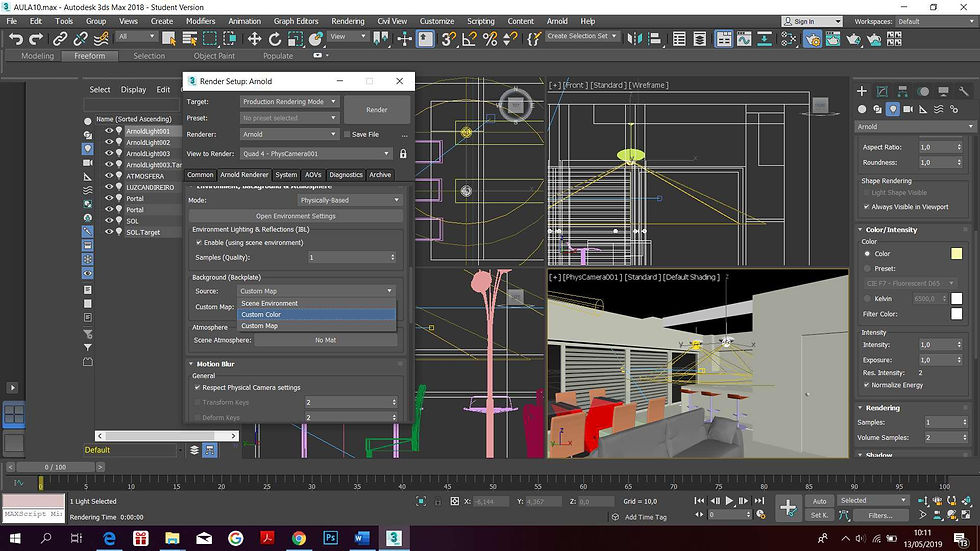Open the Workspaces Default dropdown
This screenshot has height=551, width=980.
[936, 21]
